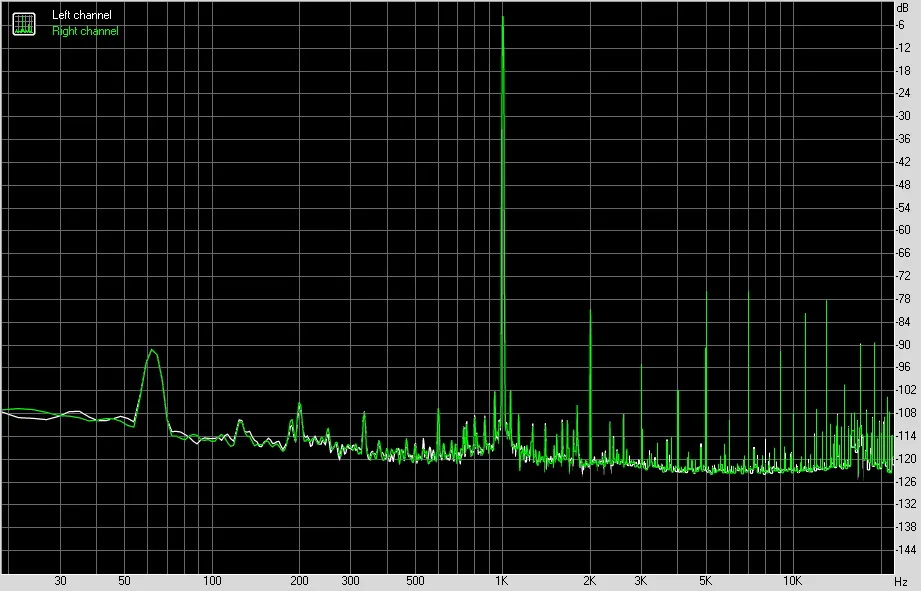Click the 10K frequency axis label

792,581
